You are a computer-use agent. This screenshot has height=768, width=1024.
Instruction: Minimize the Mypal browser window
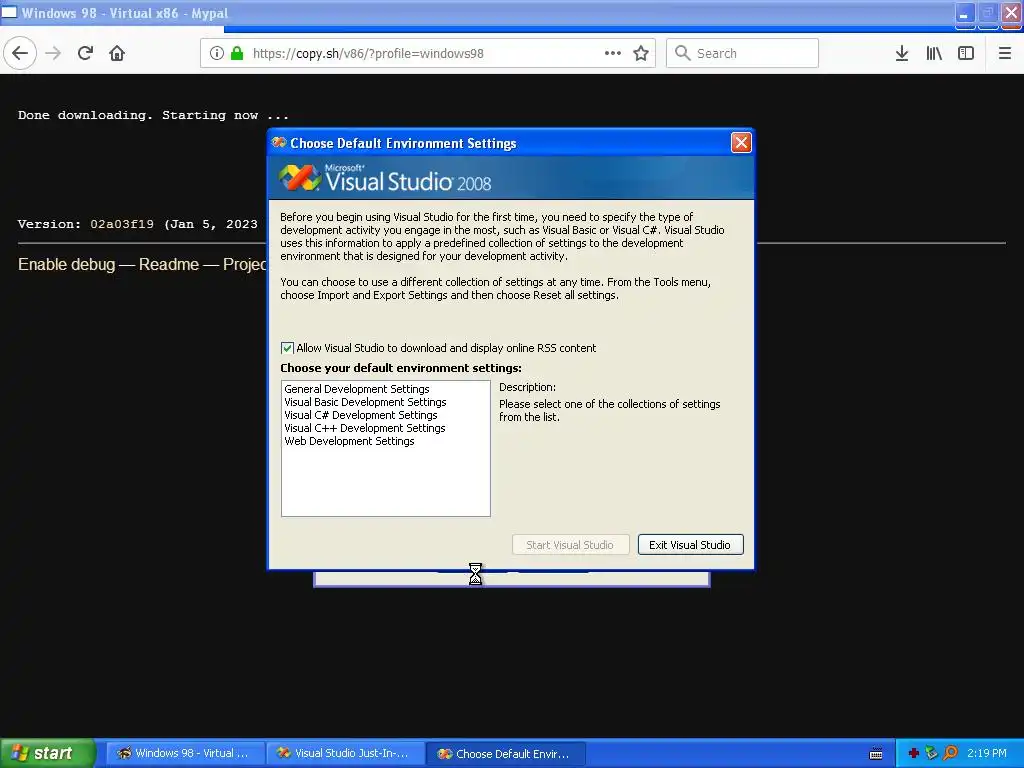click(x=965, y=13)
